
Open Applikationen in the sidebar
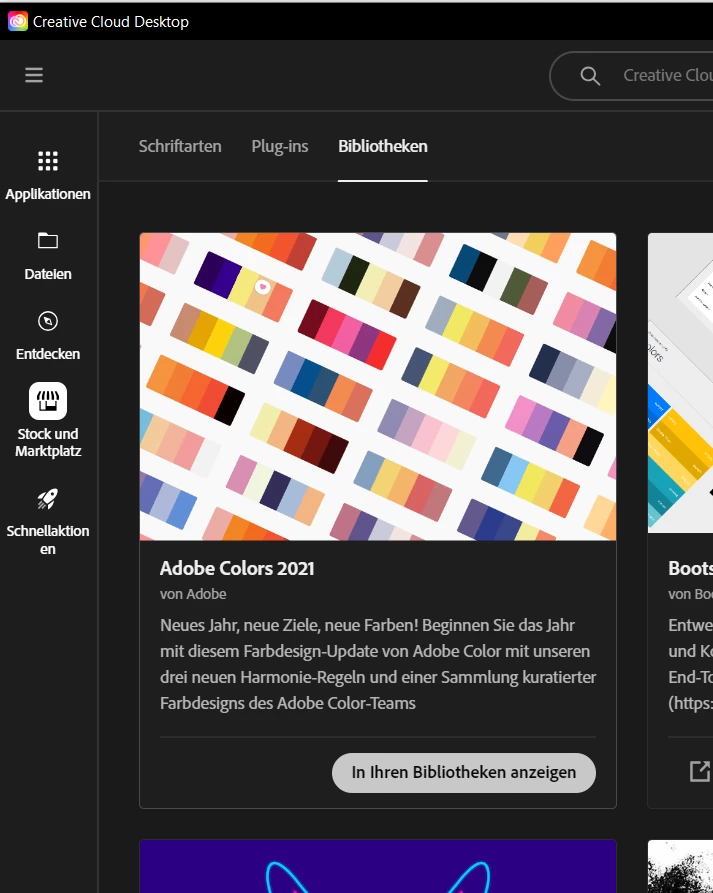click(48, 176)
